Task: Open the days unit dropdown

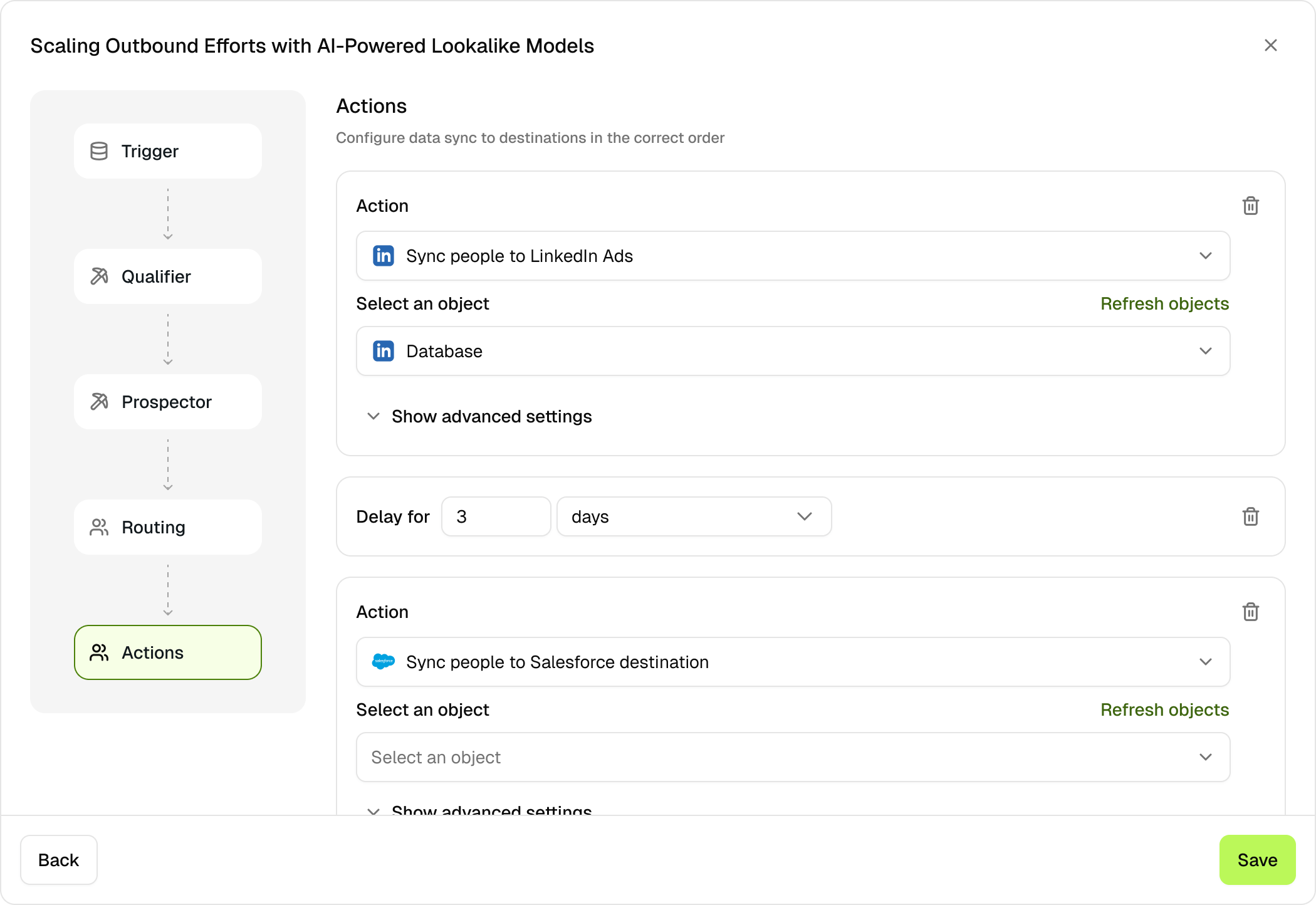Action: click(x=693, y=516)
